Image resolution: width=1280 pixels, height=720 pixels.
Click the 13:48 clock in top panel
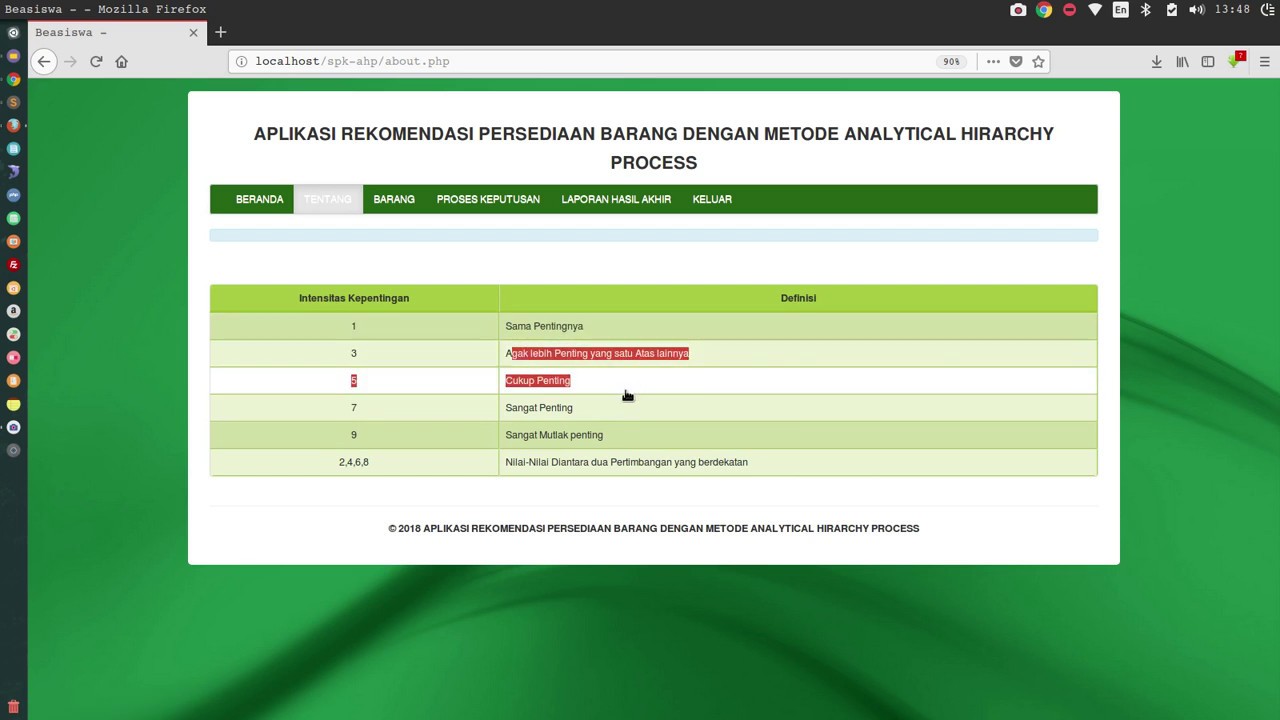tap(1232, 10)
